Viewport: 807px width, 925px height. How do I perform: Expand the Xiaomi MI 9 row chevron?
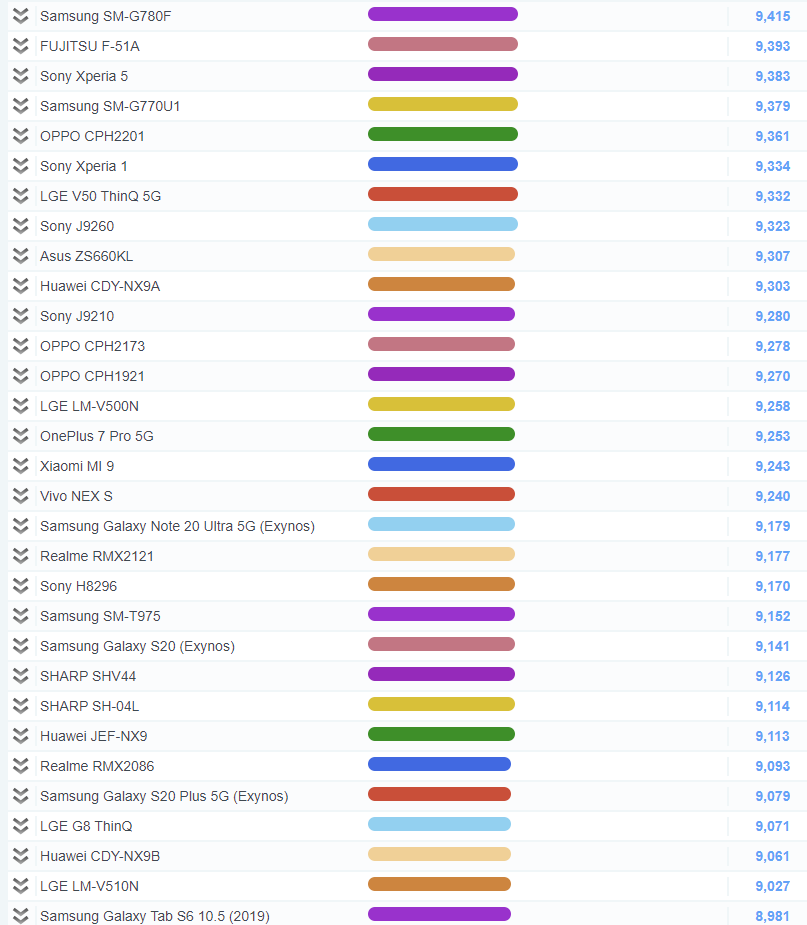[x=21, y=466]
